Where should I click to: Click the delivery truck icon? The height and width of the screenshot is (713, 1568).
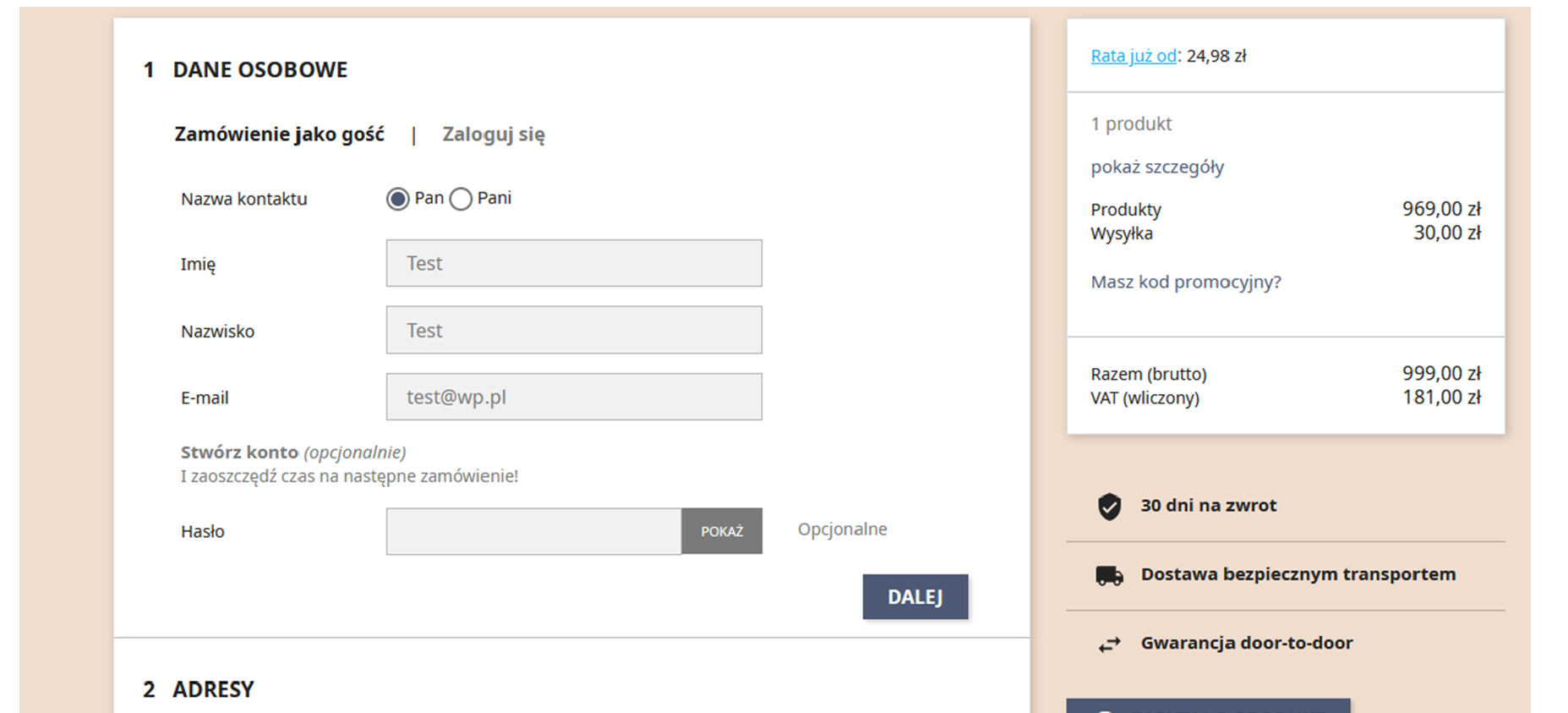(1109, 575)
